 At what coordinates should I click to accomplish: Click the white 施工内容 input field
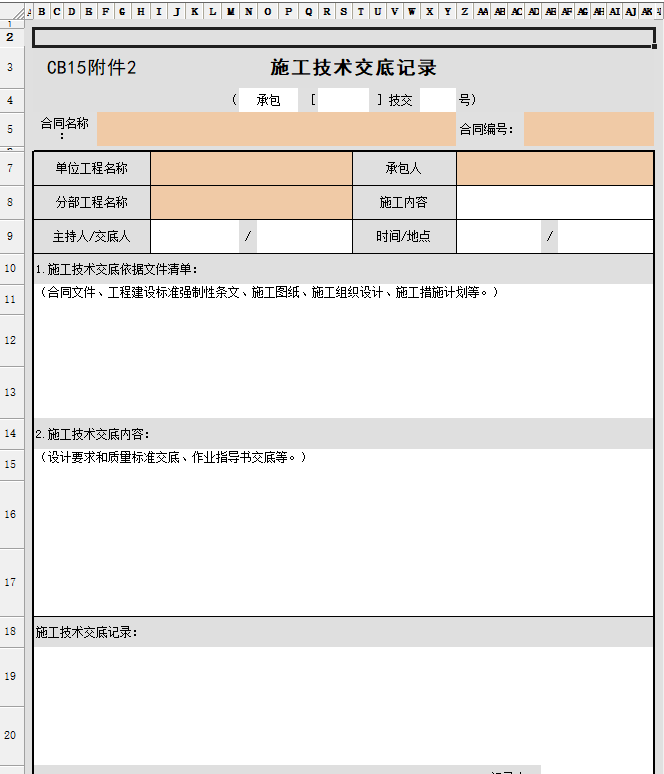(x=555, y=202)
